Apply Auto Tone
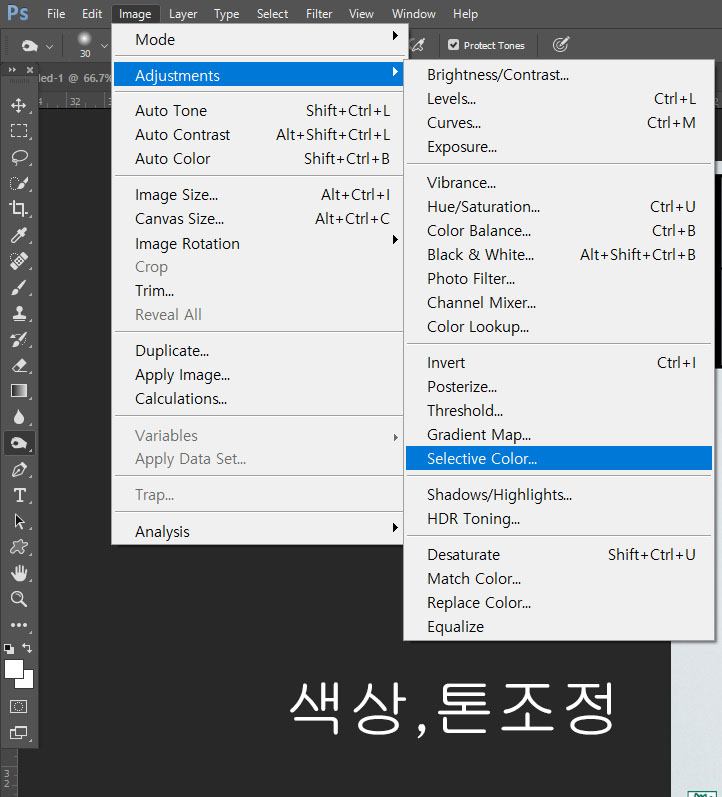Image resolution: width=722 pixels, height=797 pixels. pyautogui.click(x=259, y=110)
